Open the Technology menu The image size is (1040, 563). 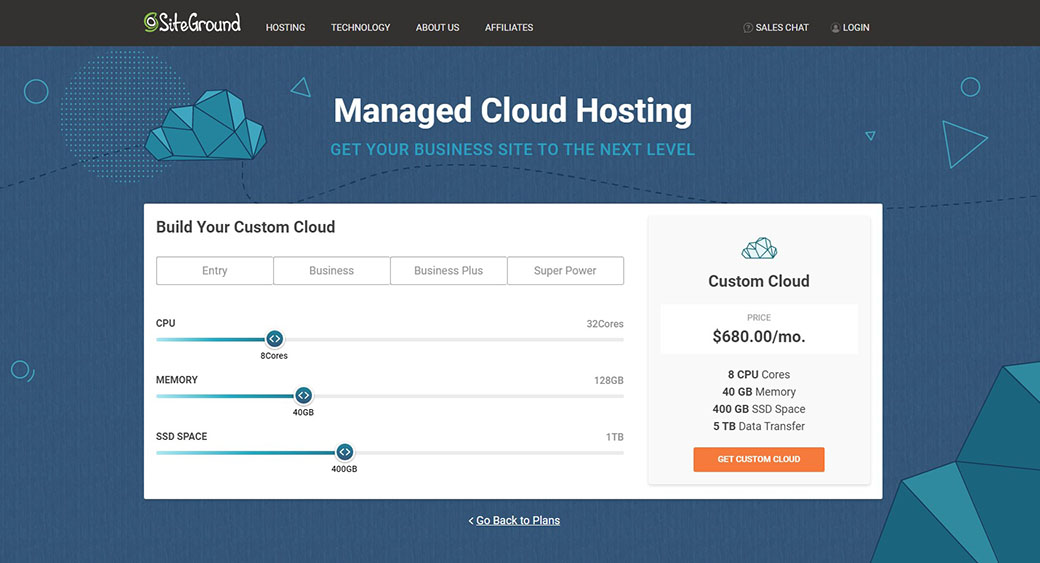click(x=360, y=28)
